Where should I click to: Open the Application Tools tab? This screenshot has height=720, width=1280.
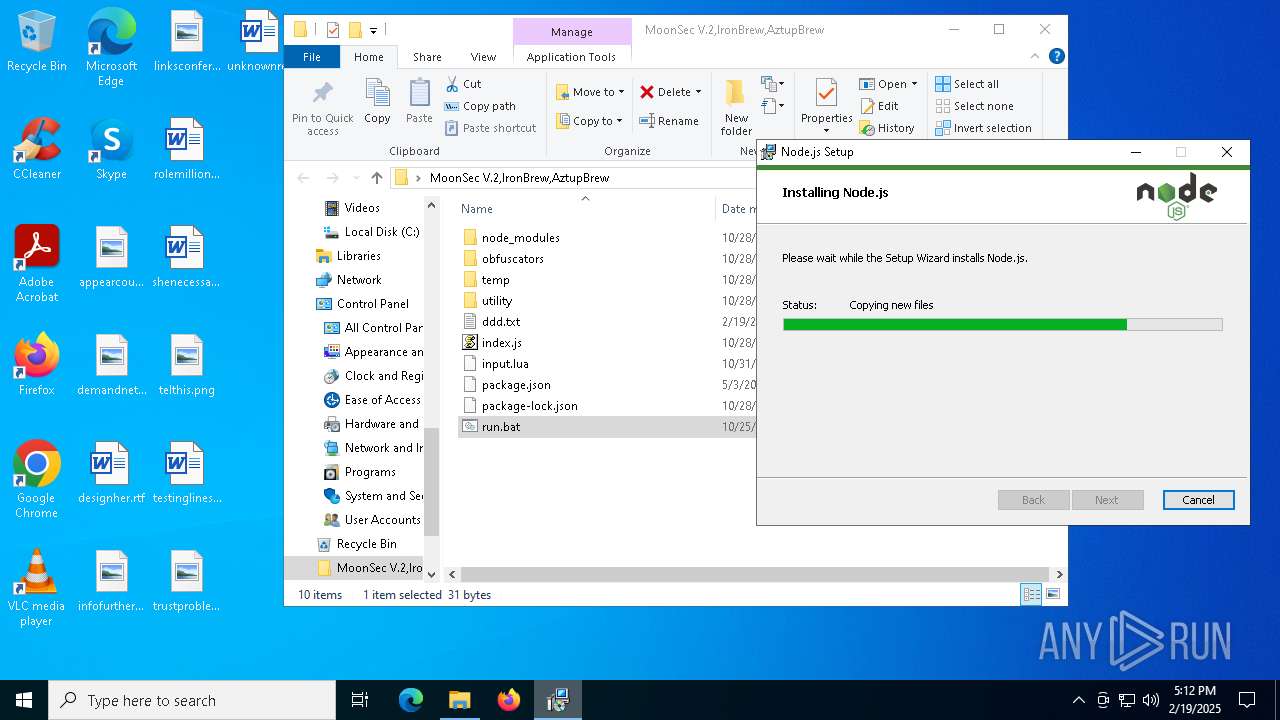coord(571,57)
